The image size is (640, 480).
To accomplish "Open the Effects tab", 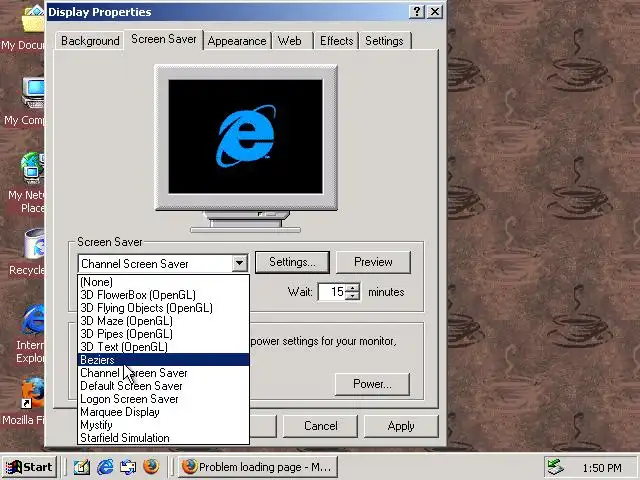I will coord(336,41).
